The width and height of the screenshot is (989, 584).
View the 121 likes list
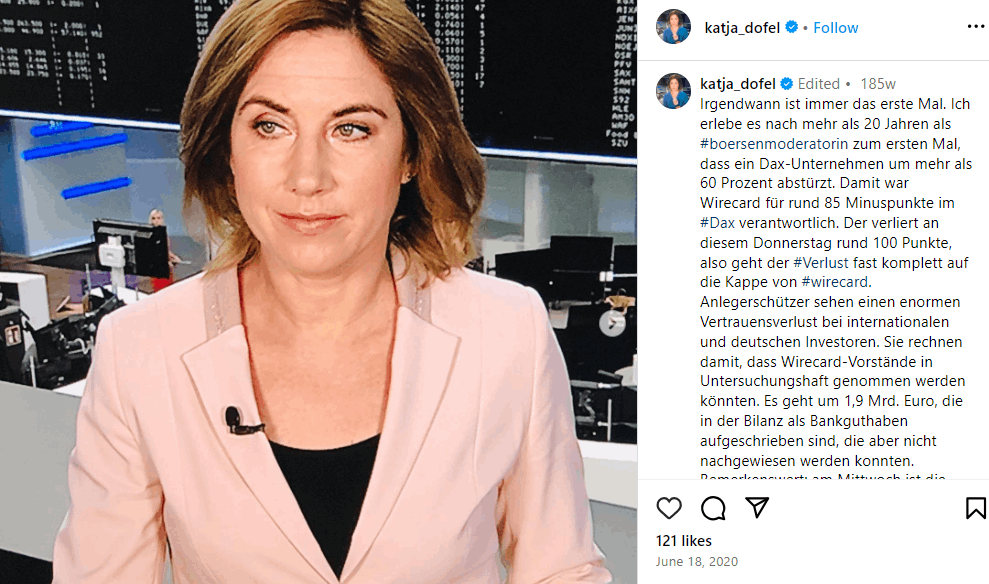coord(684,541)
